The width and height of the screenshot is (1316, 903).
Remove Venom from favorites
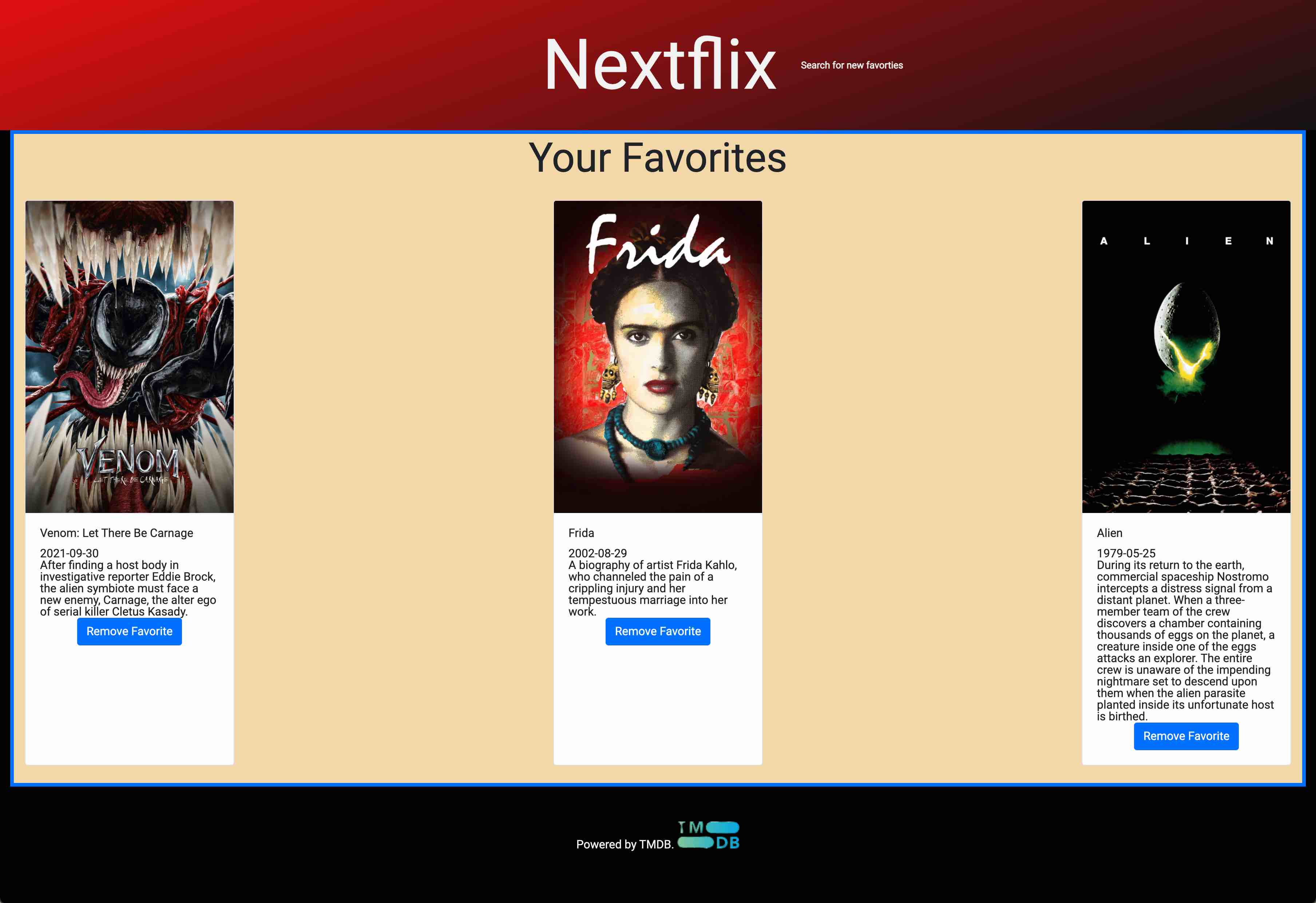coord(129,631)
